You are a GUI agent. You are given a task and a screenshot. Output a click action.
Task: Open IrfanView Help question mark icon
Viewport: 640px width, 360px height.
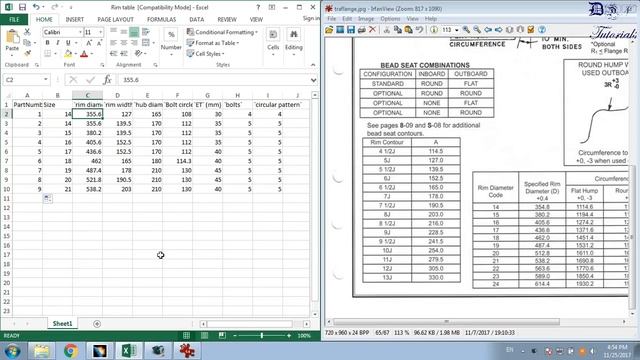click(x=542, y=30)
